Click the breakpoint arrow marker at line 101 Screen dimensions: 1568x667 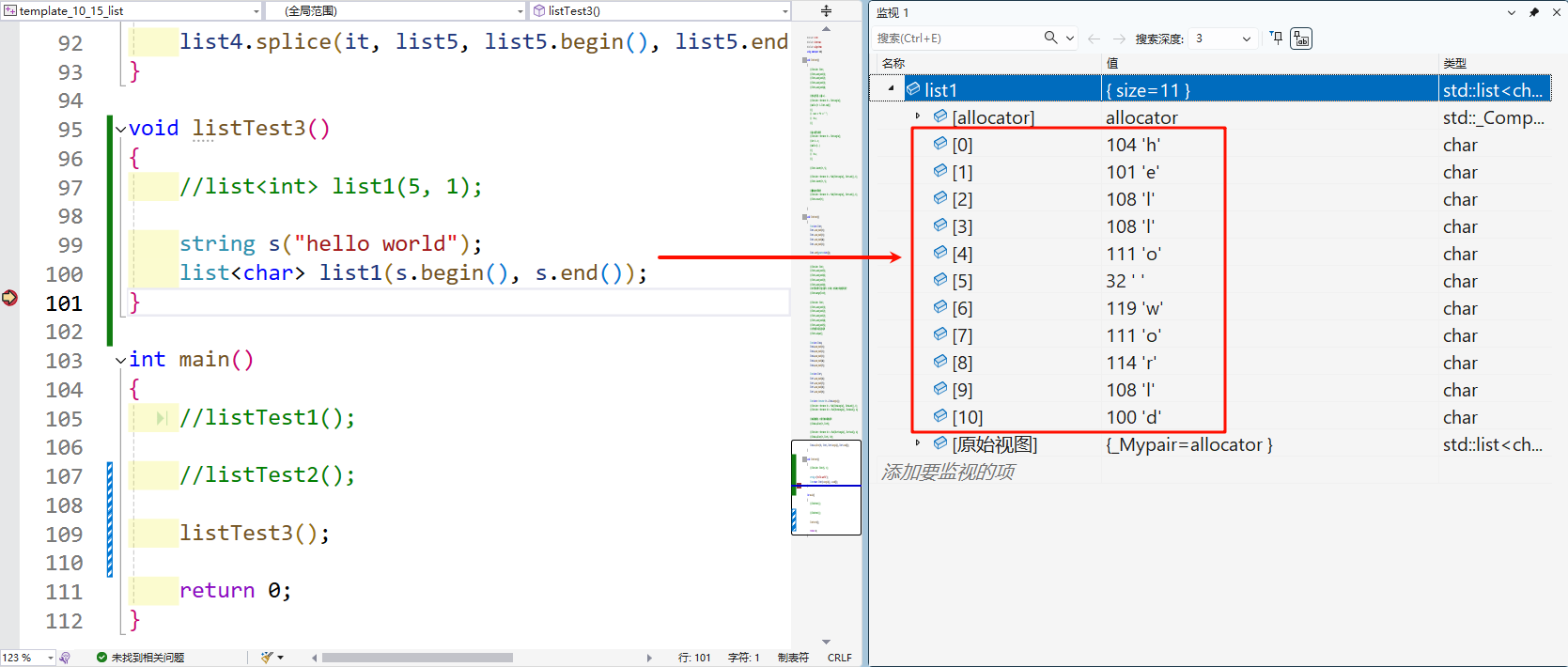[x=9, y=298]
